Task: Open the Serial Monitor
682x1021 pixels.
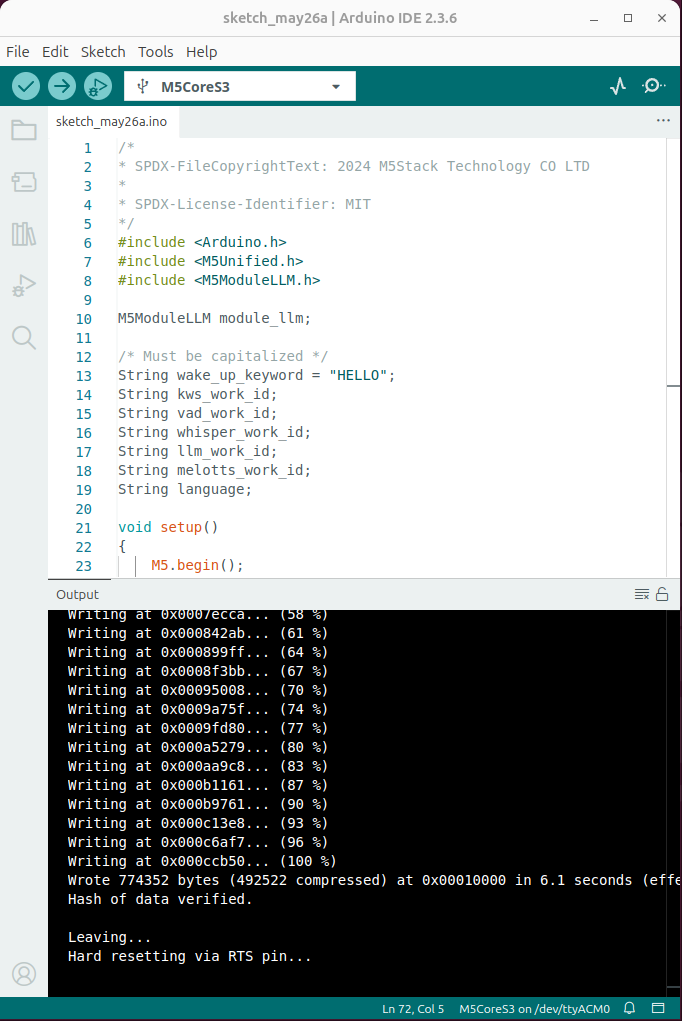Action: 653,86
